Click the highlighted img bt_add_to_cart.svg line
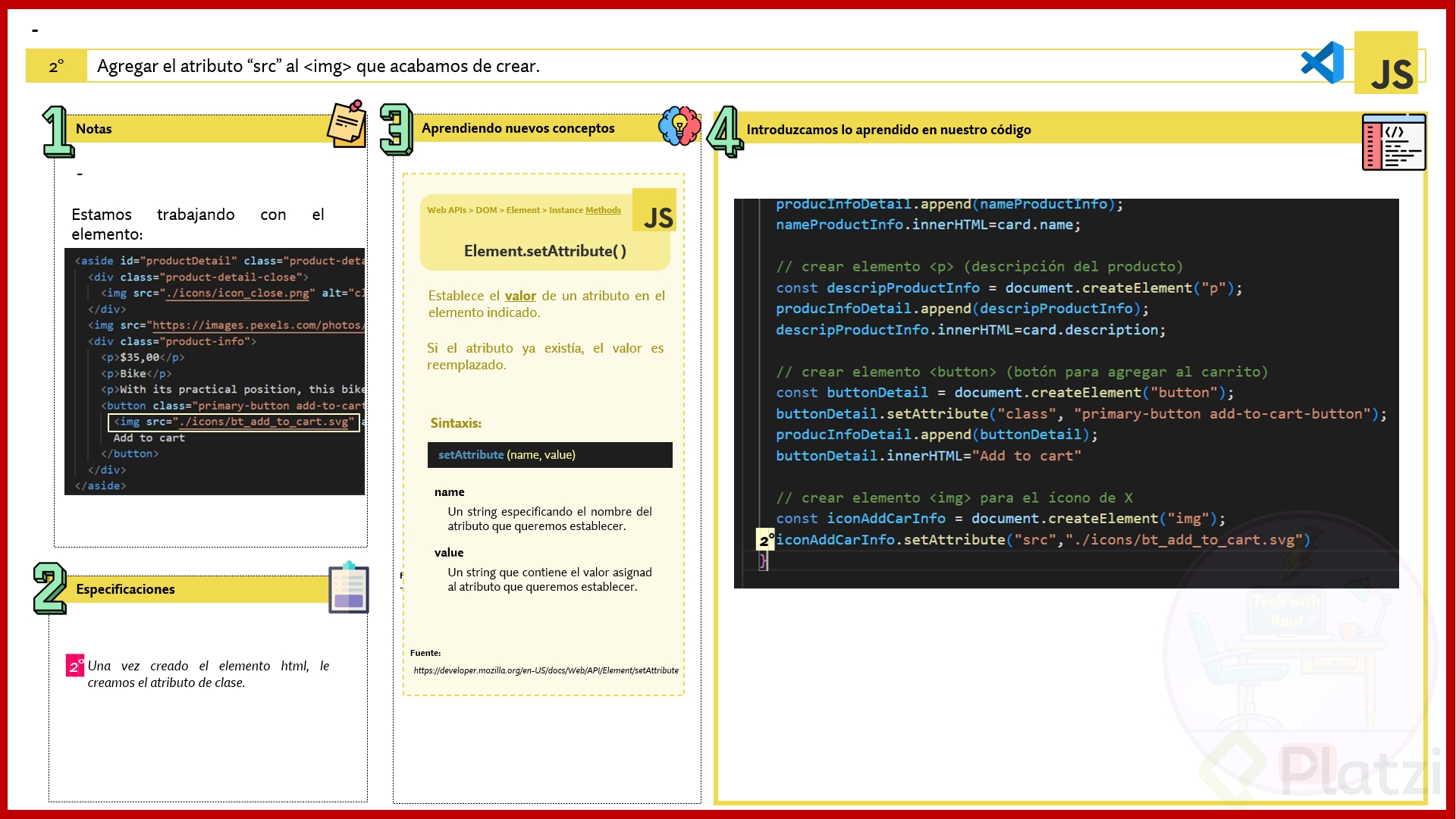The width and height of the screenshot is (1456, 819). [234, 422]
